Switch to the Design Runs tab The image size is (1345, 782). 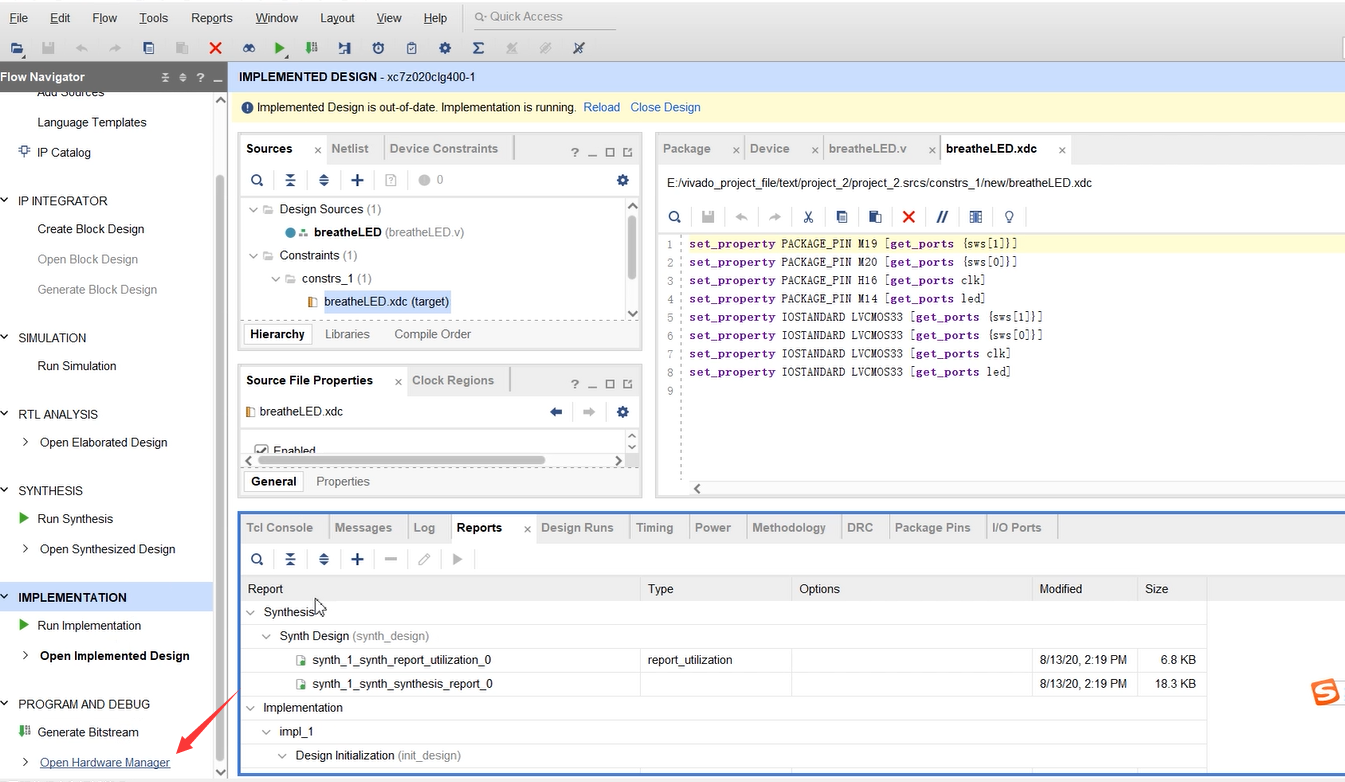coord(577,527)
